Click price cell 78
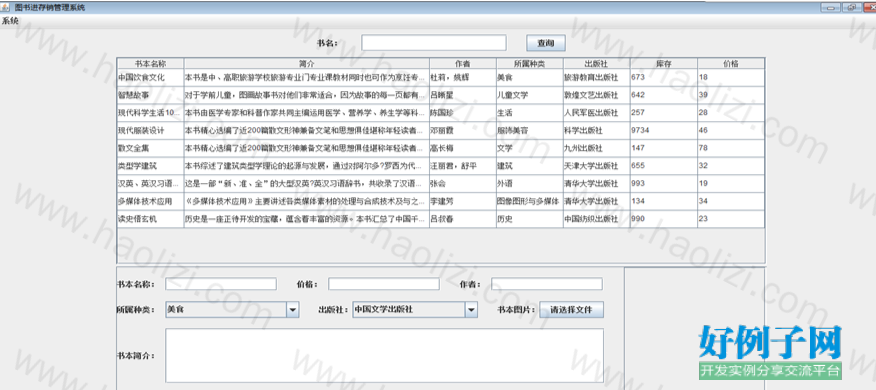Screen dimensions: 876x390 pos(731,149)
